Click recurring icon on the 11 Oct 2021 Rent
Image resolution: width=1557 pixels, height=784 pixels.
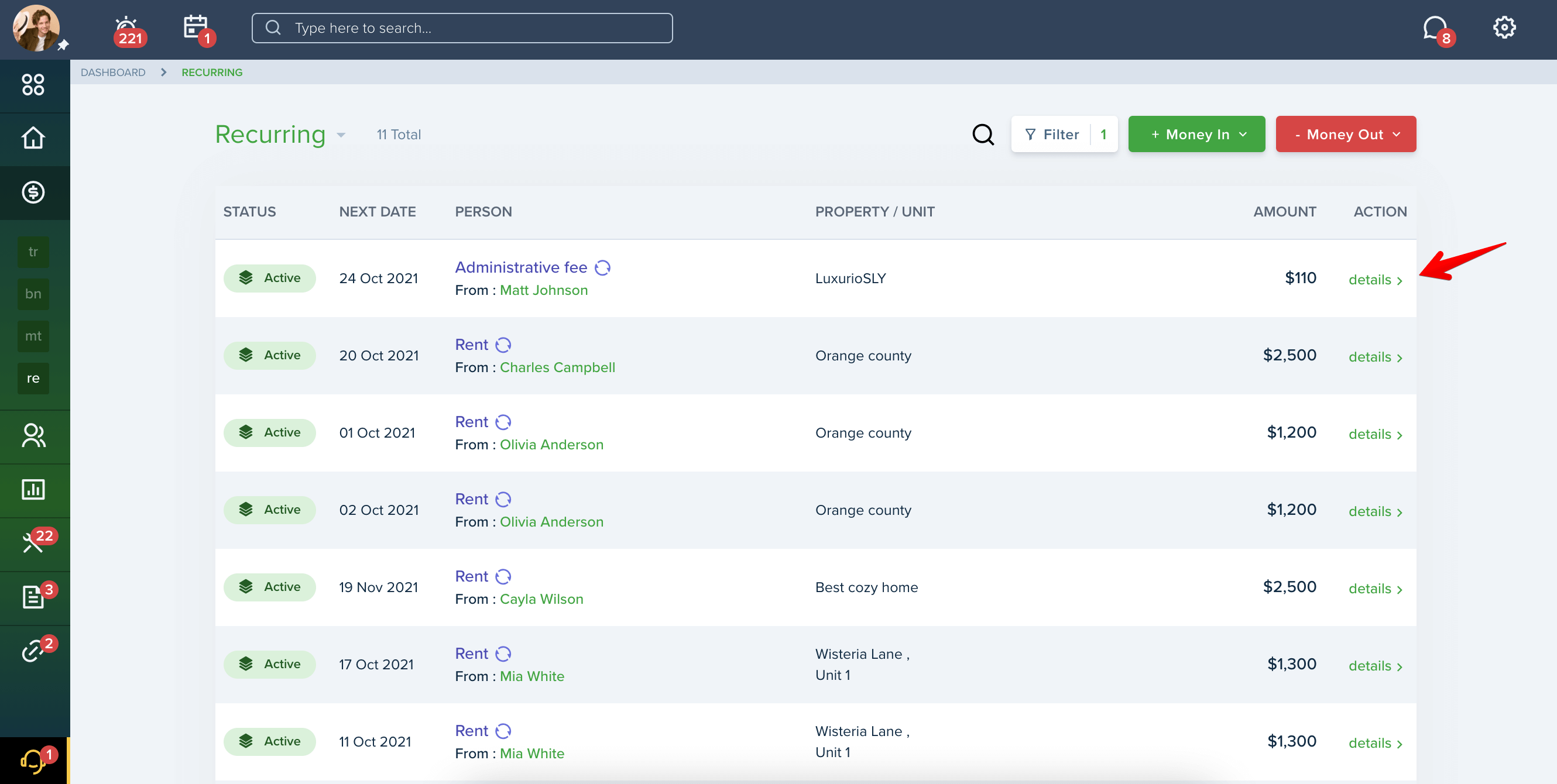[x=503, y=731]
